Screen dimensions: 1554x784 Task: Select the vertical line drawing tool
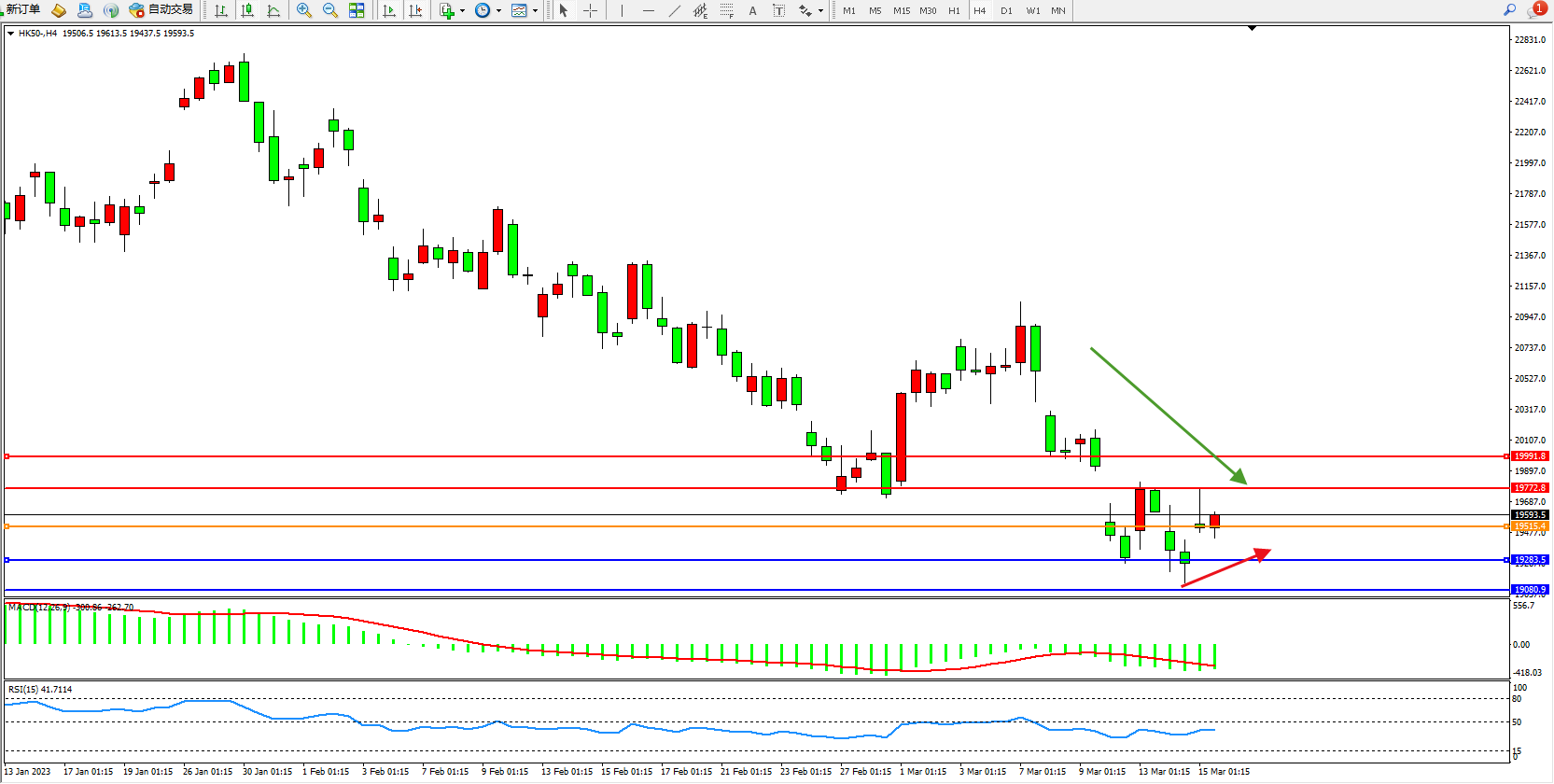click(622, 10)
